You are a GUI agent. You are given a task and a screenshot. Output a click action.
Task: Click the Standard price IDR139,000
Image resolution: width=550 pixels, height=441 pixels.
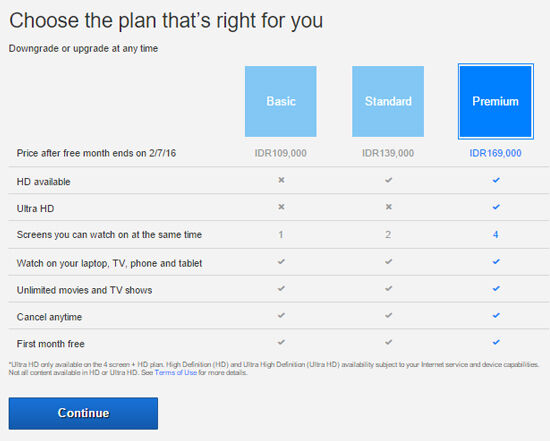[x=388, y=153]
